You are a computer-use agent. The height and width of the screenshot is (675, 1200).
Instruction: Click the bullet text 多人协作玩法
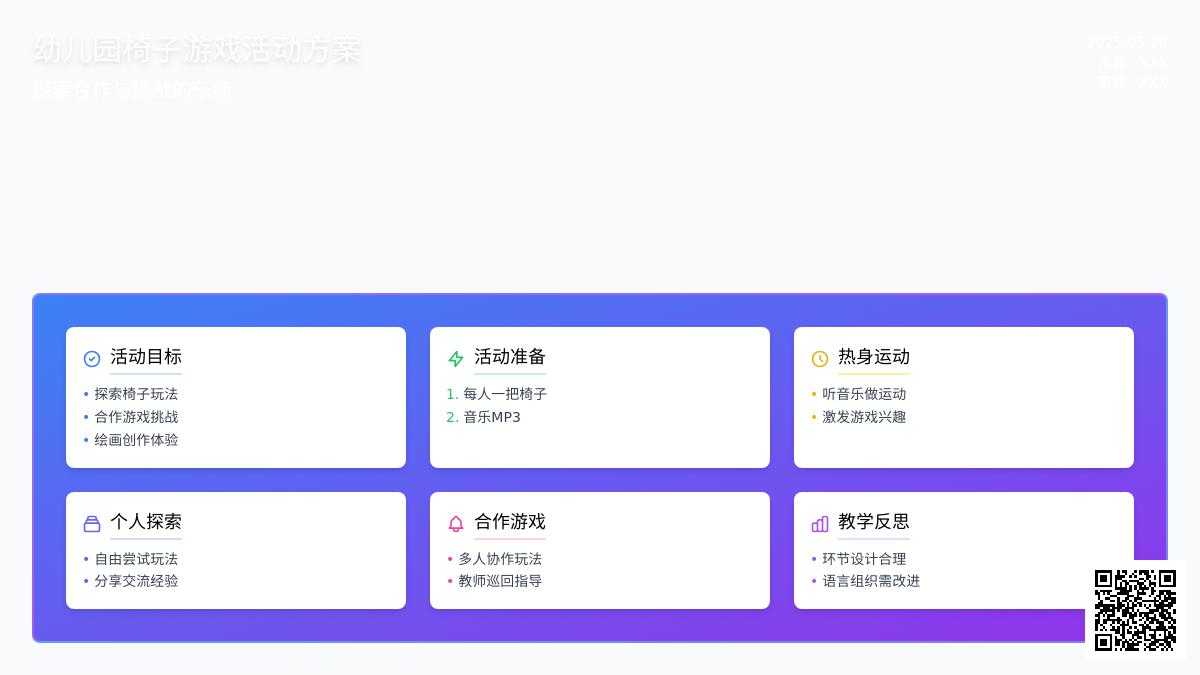[500, 559]
